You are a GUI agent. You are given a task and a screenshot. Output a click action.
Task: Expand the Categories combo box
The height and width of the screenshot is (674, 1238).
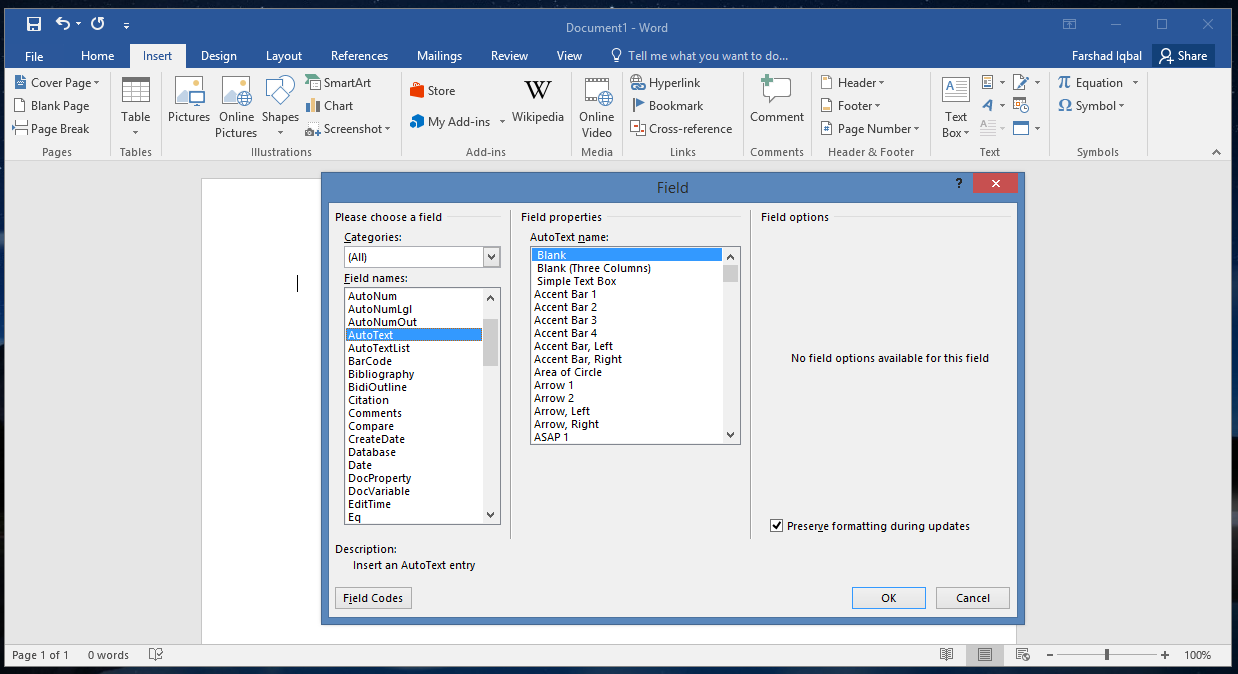(x=491, y=257)
